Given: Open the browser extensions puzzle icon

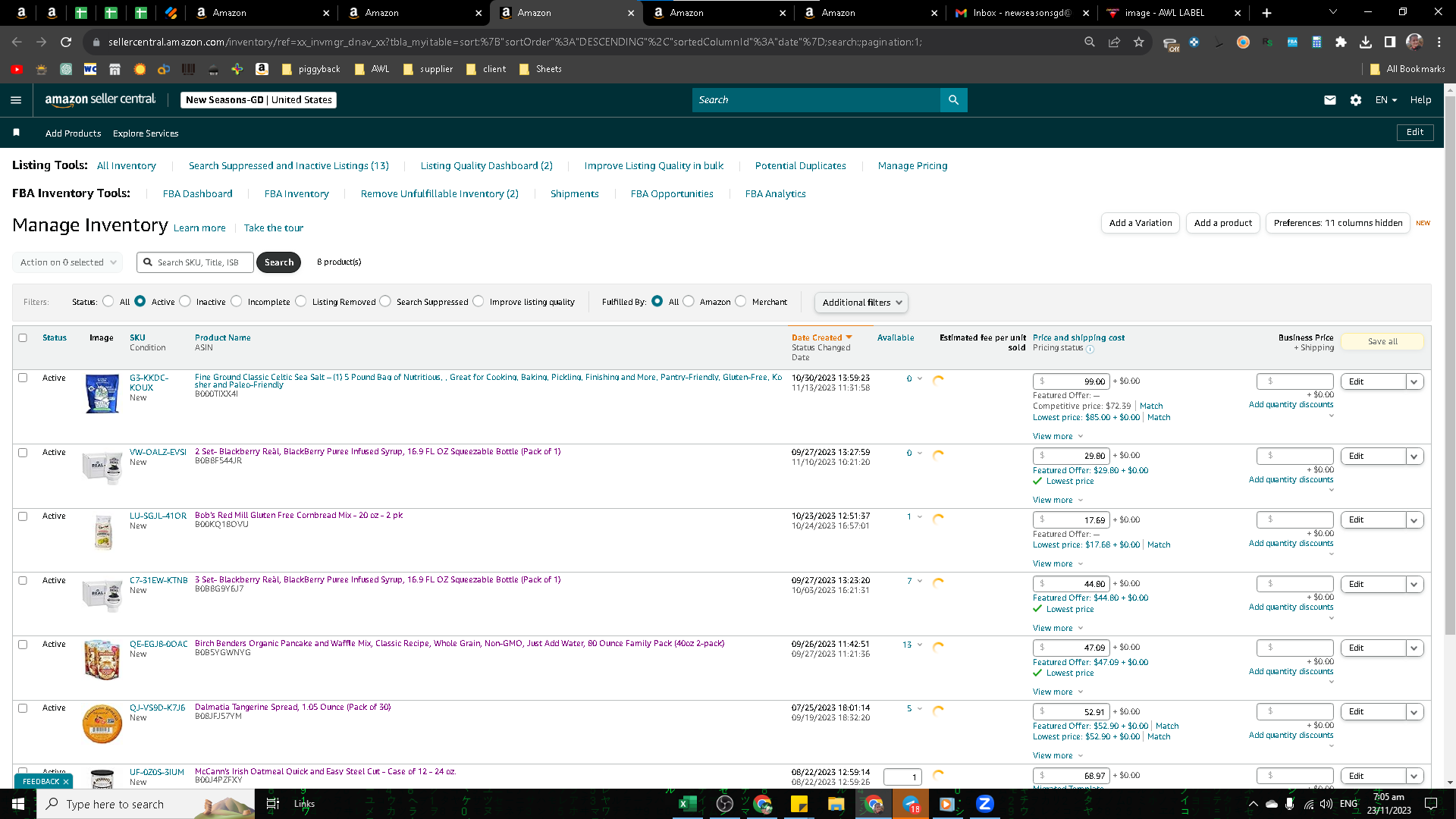Looking at the screenshot, I should 1341,42.
